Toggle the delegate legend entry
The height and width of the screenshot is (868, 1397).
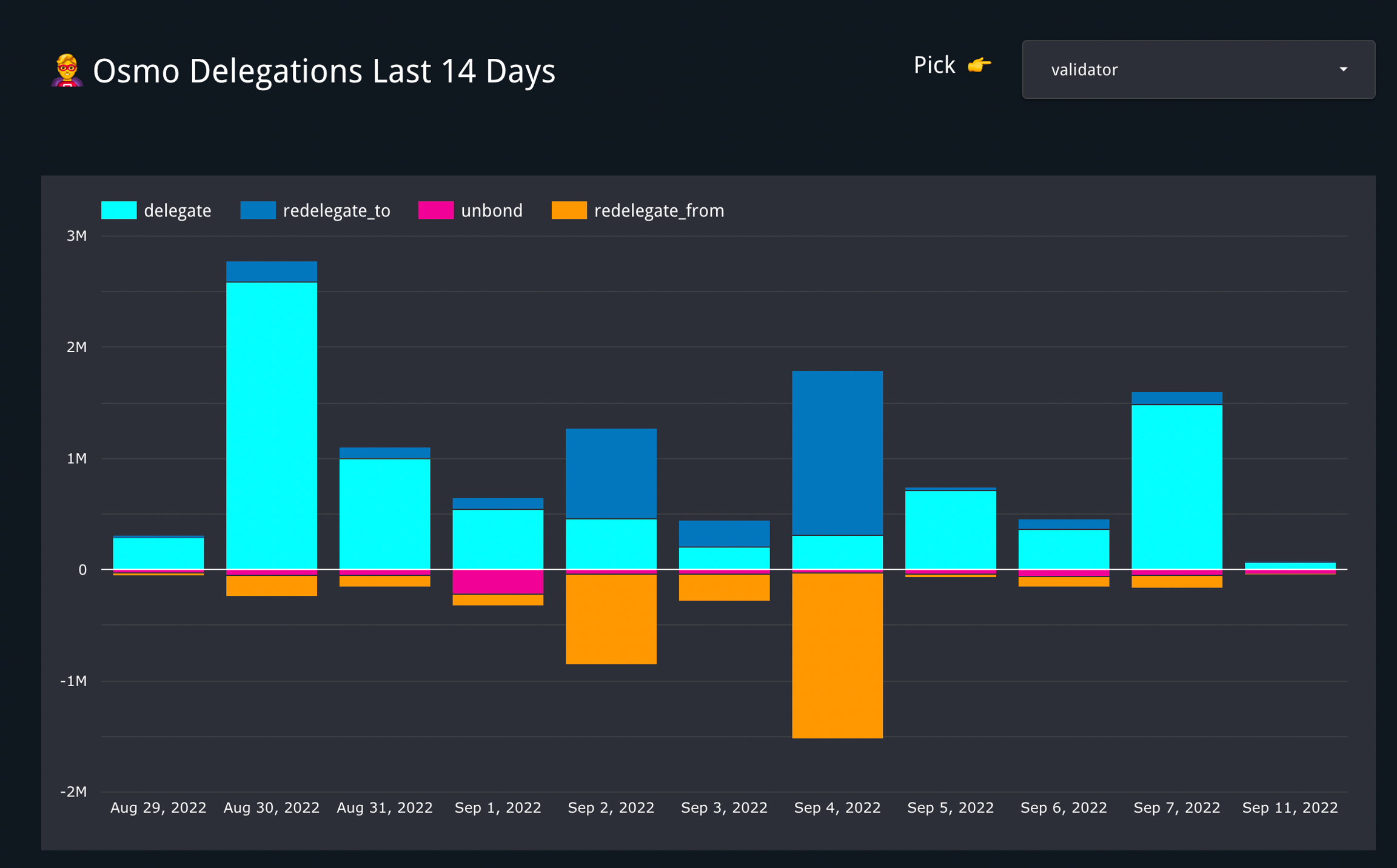pyautogui.click(x=176, y=211)
